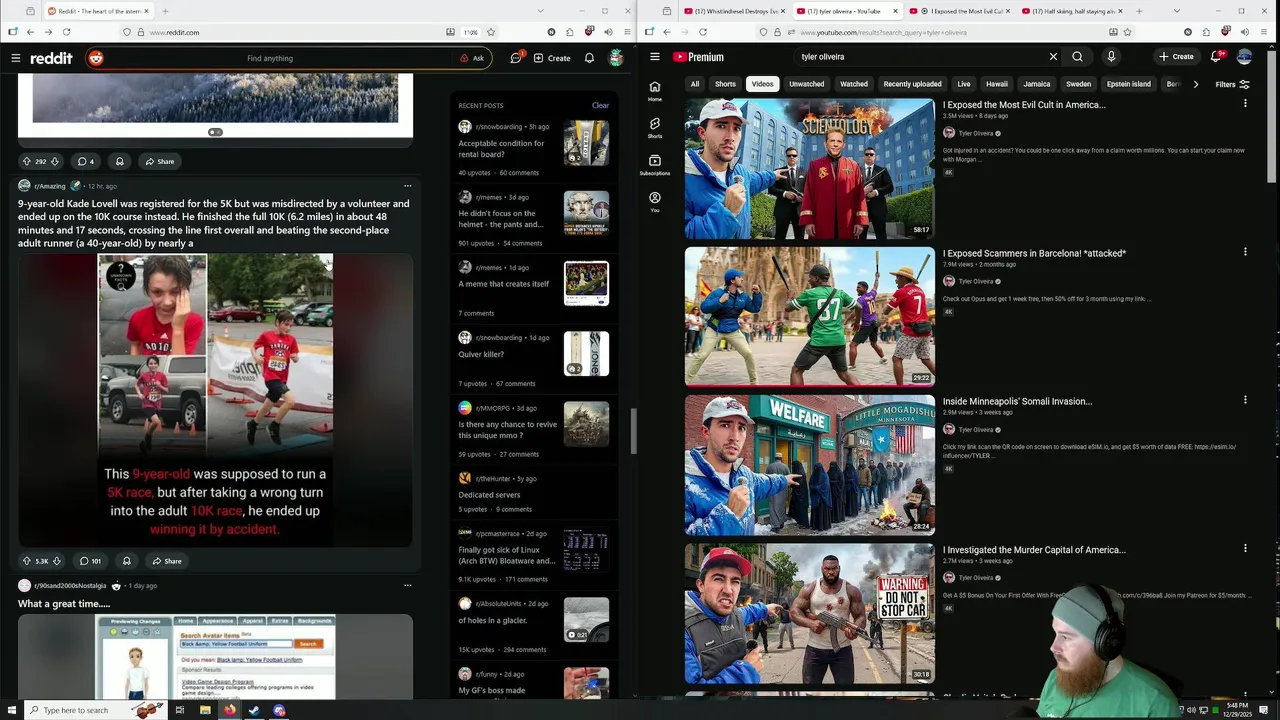Select the Live filter chip

click(964, 84)
